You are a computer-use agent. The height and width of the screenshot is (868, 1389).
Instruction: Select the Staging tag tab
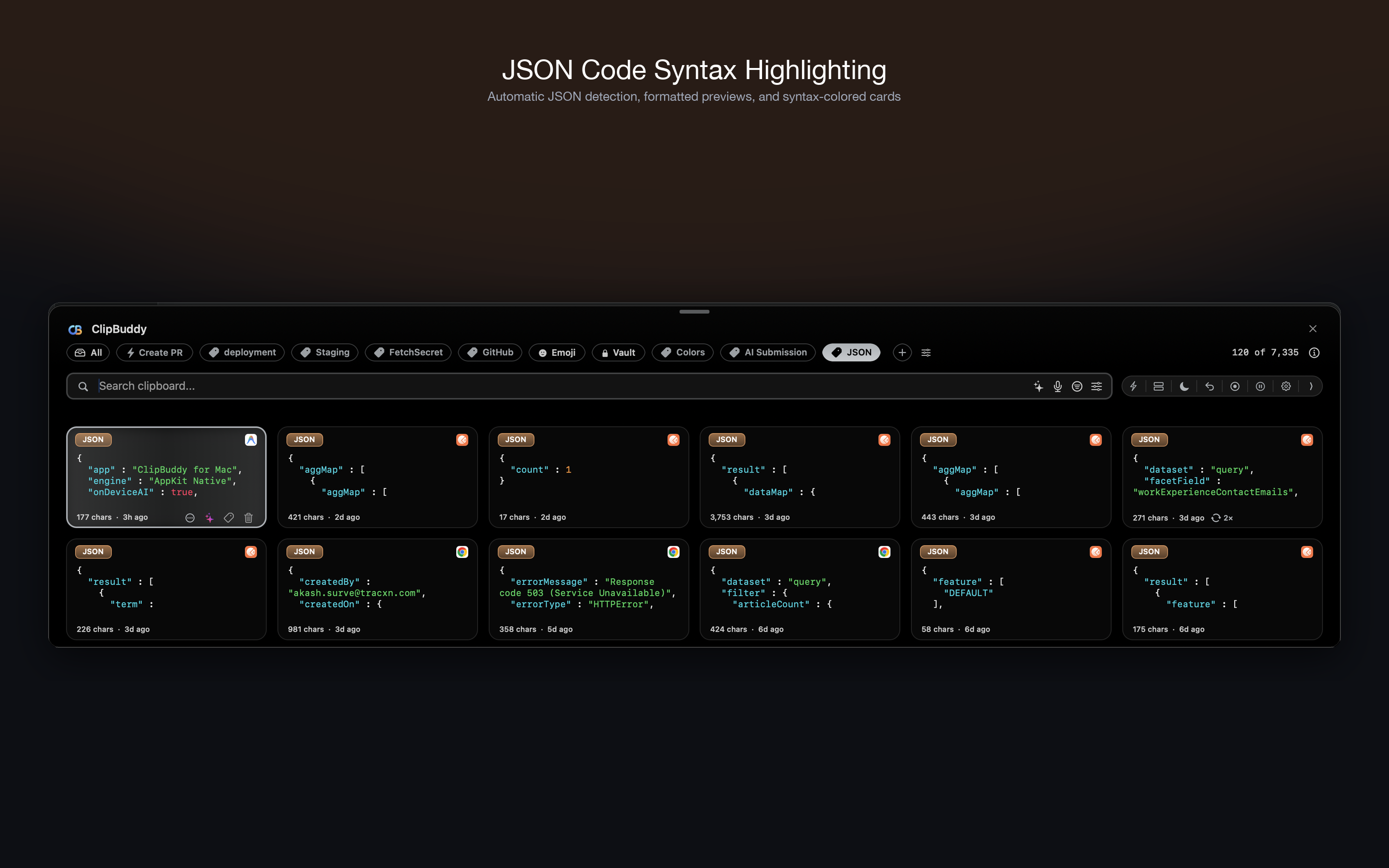tap(325, 353)
